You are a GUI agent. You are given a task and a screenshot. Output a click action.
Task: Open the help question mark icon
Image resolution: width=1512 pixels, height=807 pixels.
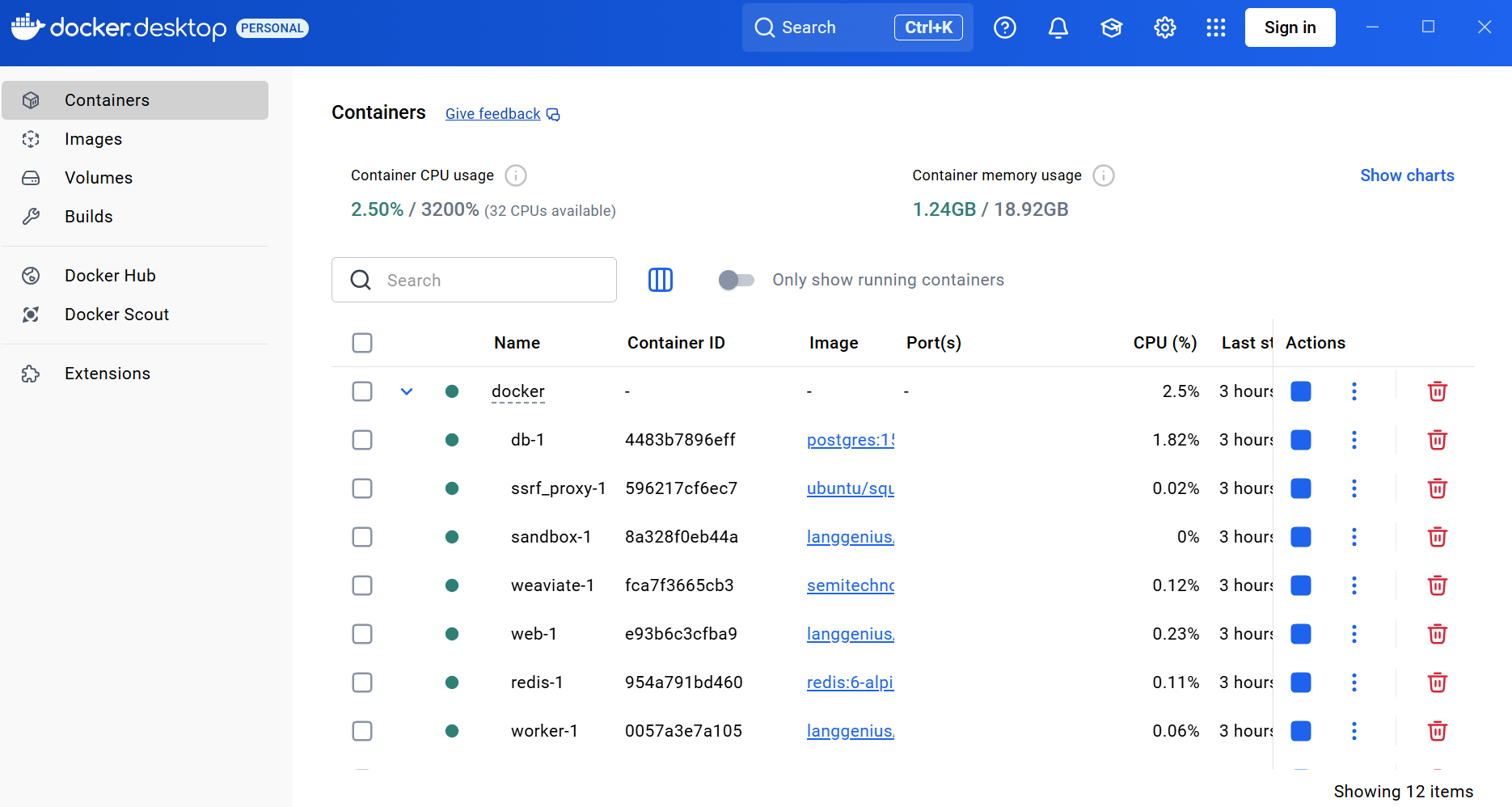[1005, 27]
